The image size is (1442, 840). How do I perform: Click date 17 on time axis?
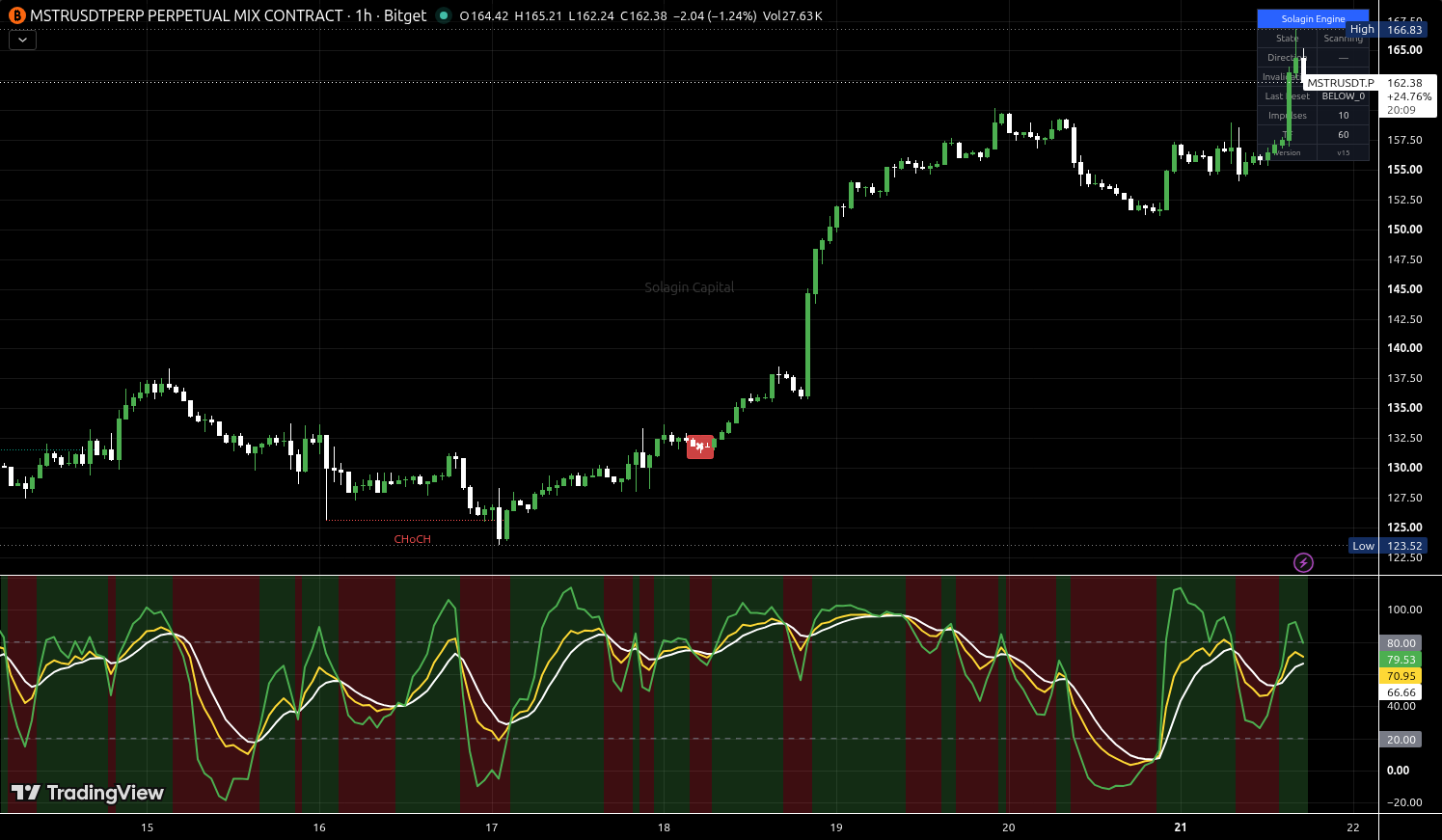[x=492, y=827]
